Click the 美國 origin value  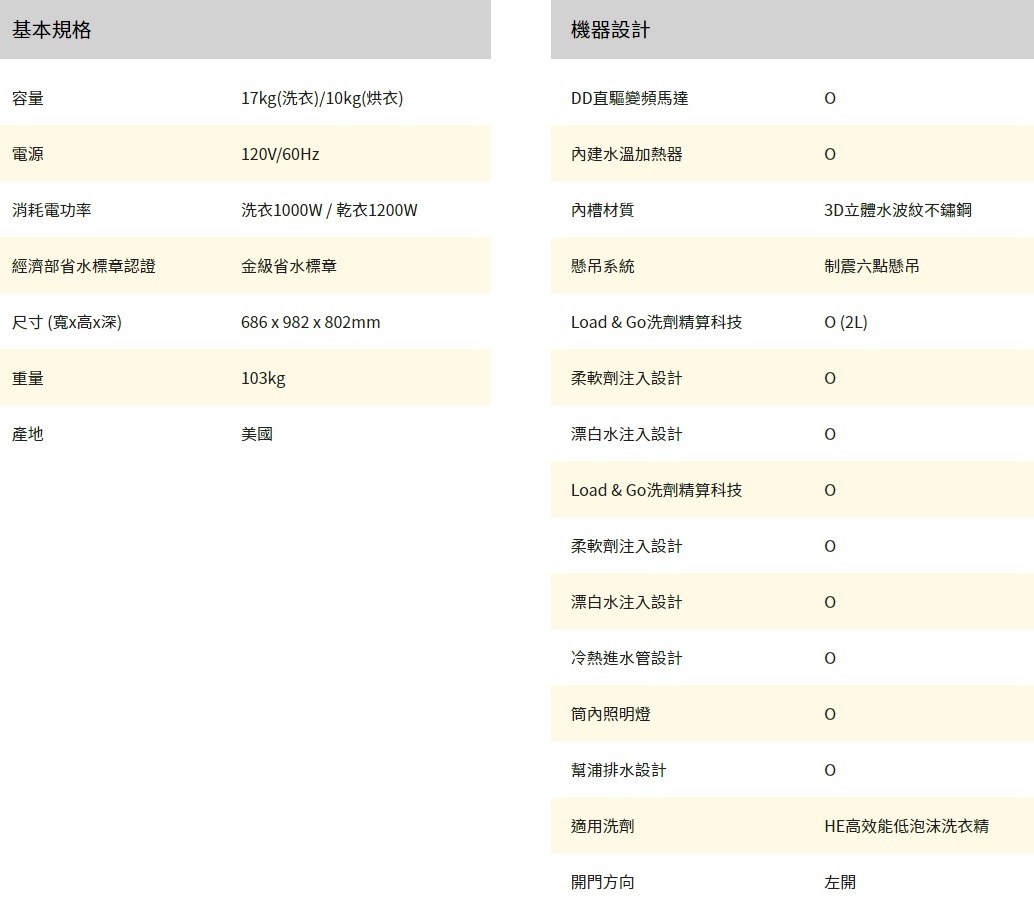(257, 434)
